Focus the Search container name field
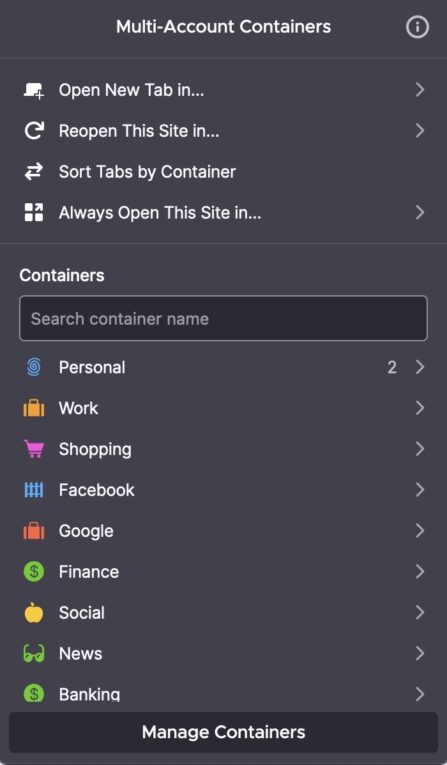The image size is (447, 765). pyautogui.click(x=224, y=318)
